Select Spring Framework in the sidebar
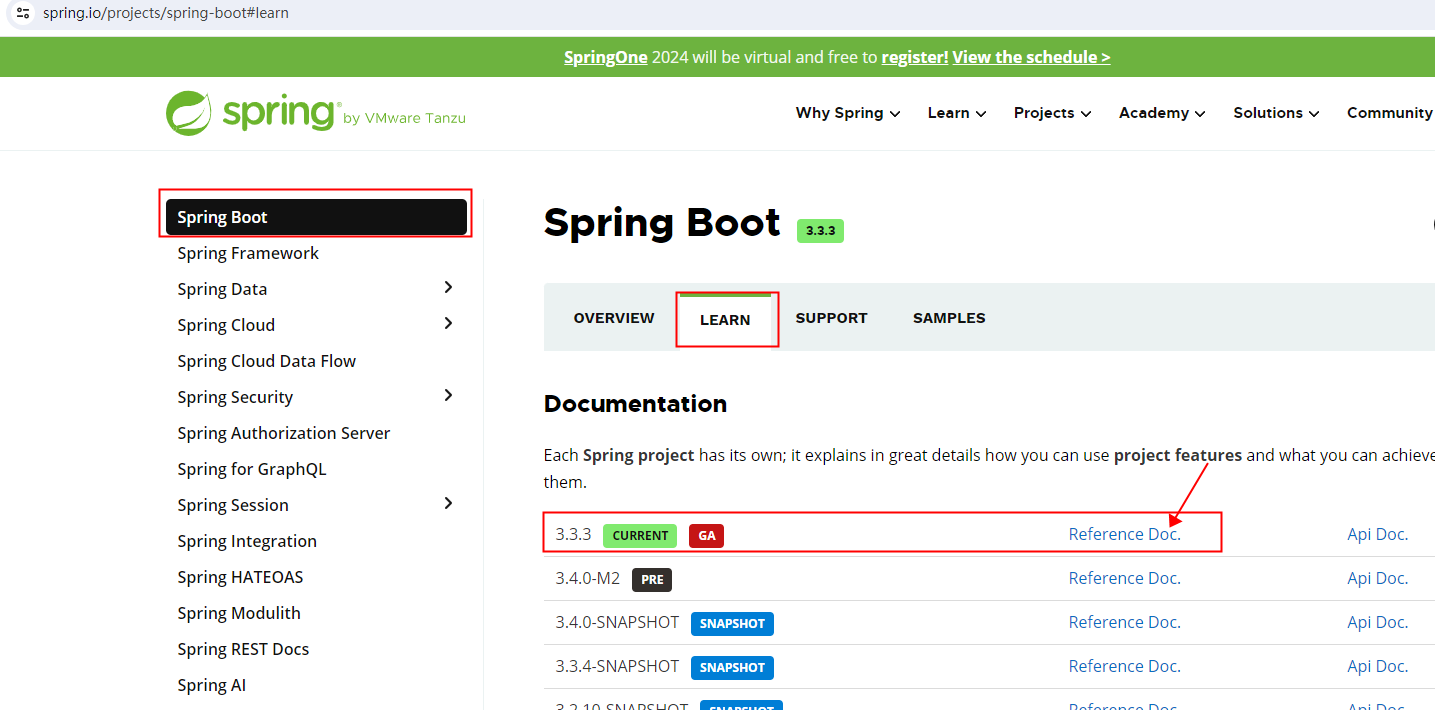The image size is (1435, 710). pyautogui.click(x=248, y=253)
